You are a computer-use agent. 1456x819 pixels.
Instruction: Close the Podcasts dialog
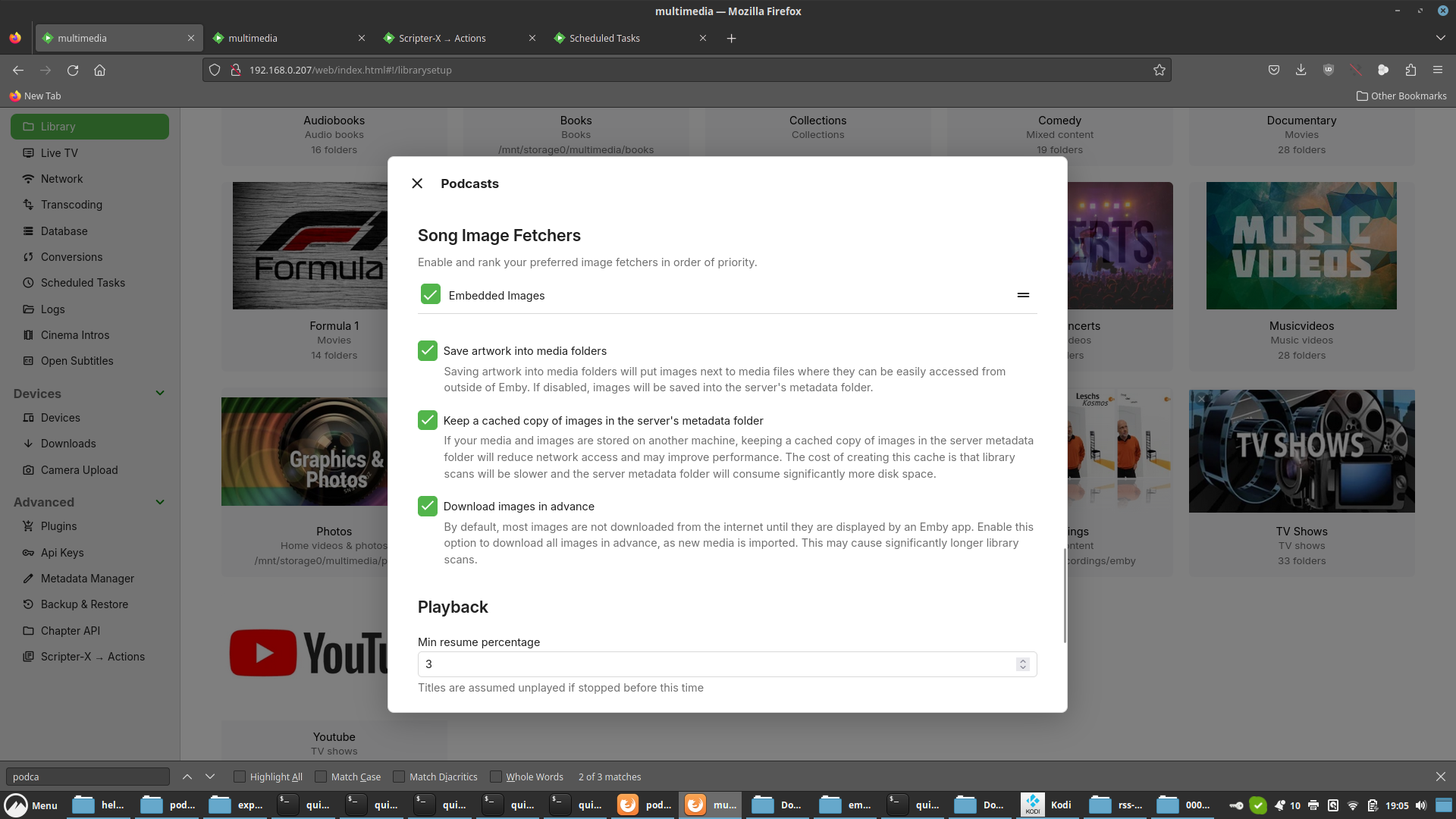click(416, 183)
